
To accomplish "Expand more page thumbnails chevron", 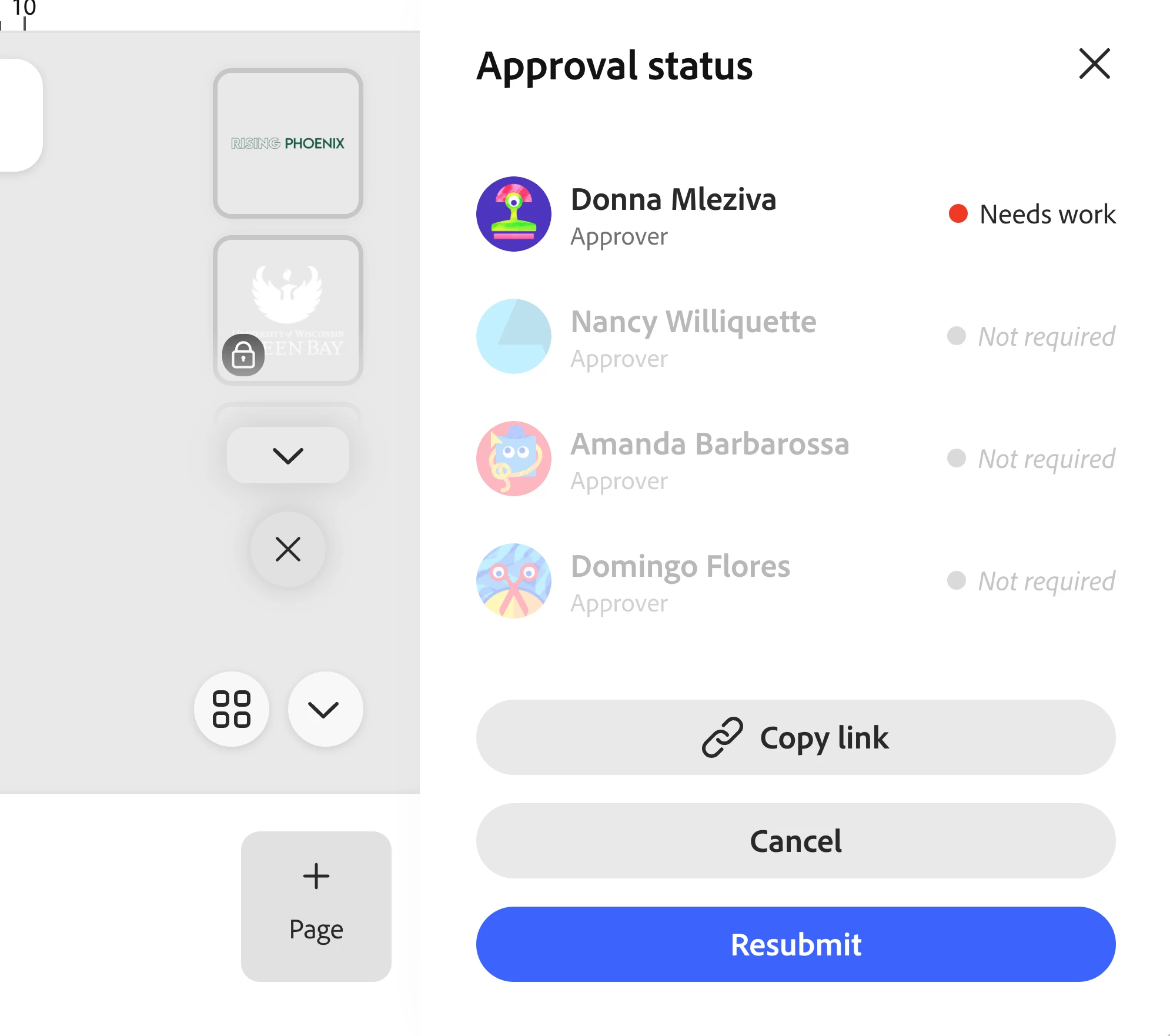I will (x=288, y=455).
